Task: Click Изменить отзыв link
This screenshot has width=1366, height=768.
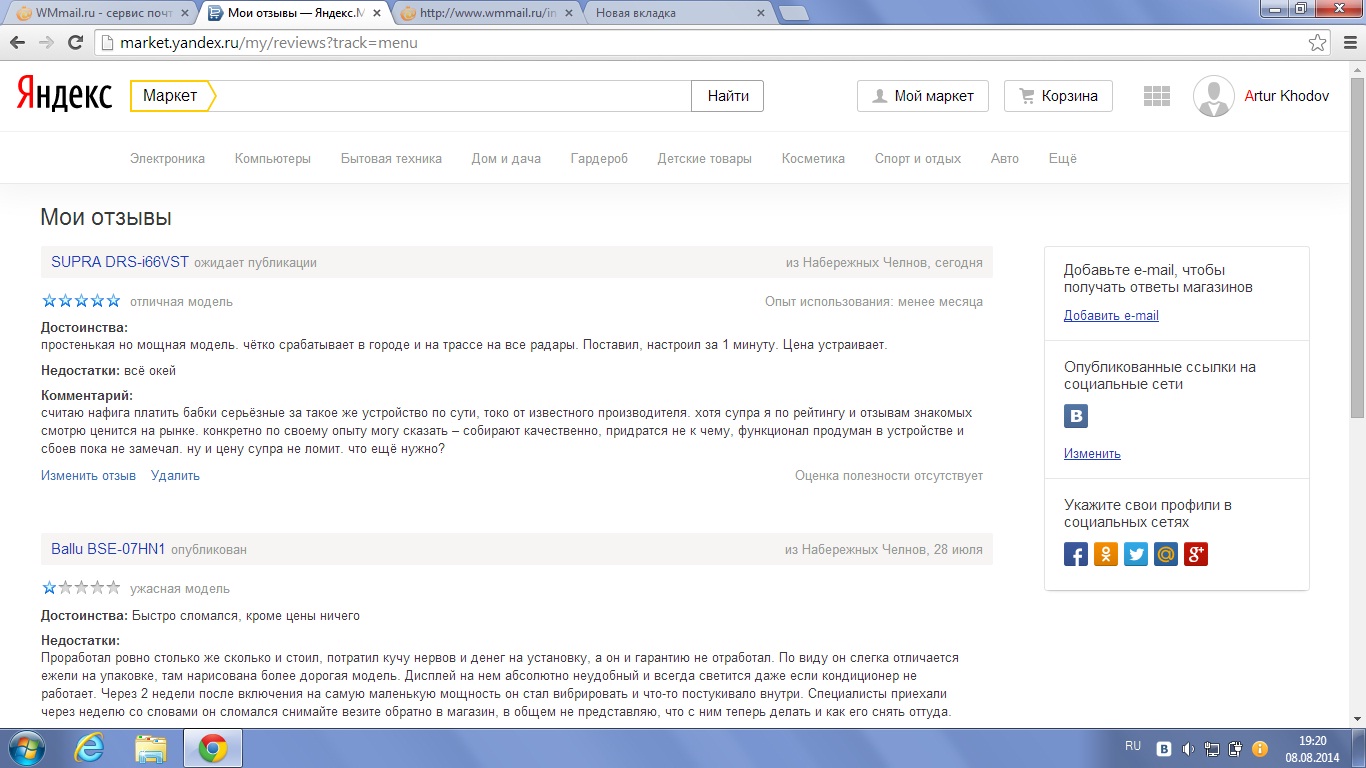Action: pos(88,476)
